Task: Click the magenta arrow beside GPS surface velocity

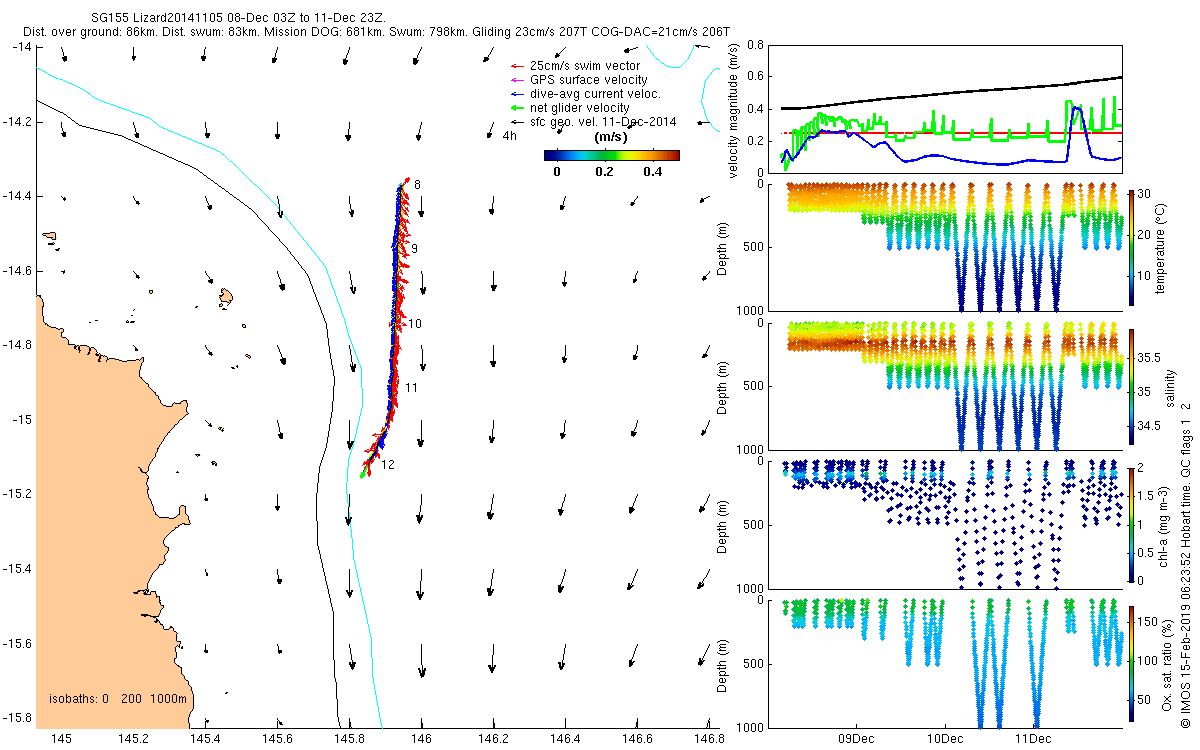Action: 517,80
